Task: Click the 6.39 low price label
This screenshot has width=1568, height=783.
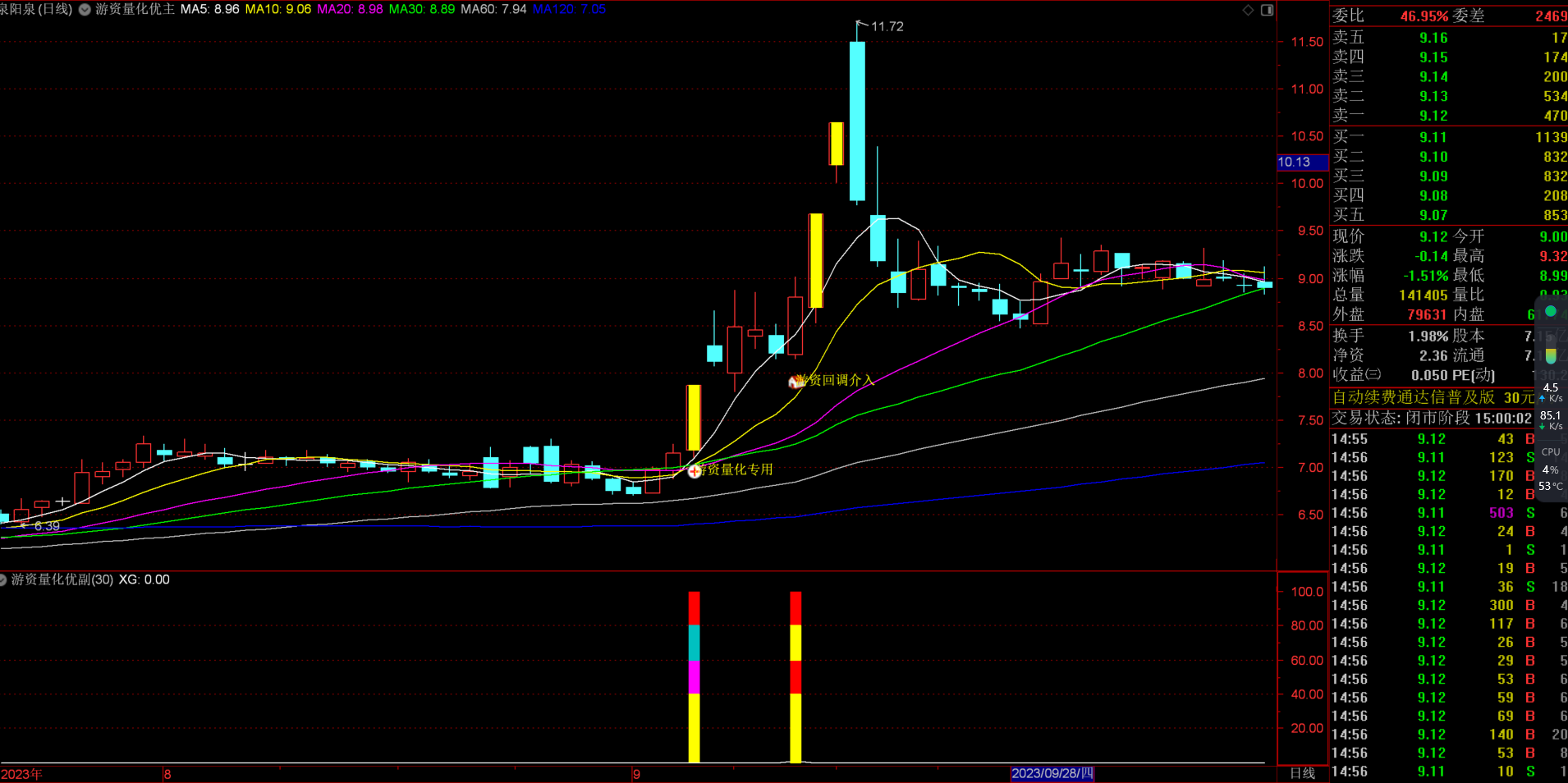Action: click(x=47, y=526)
